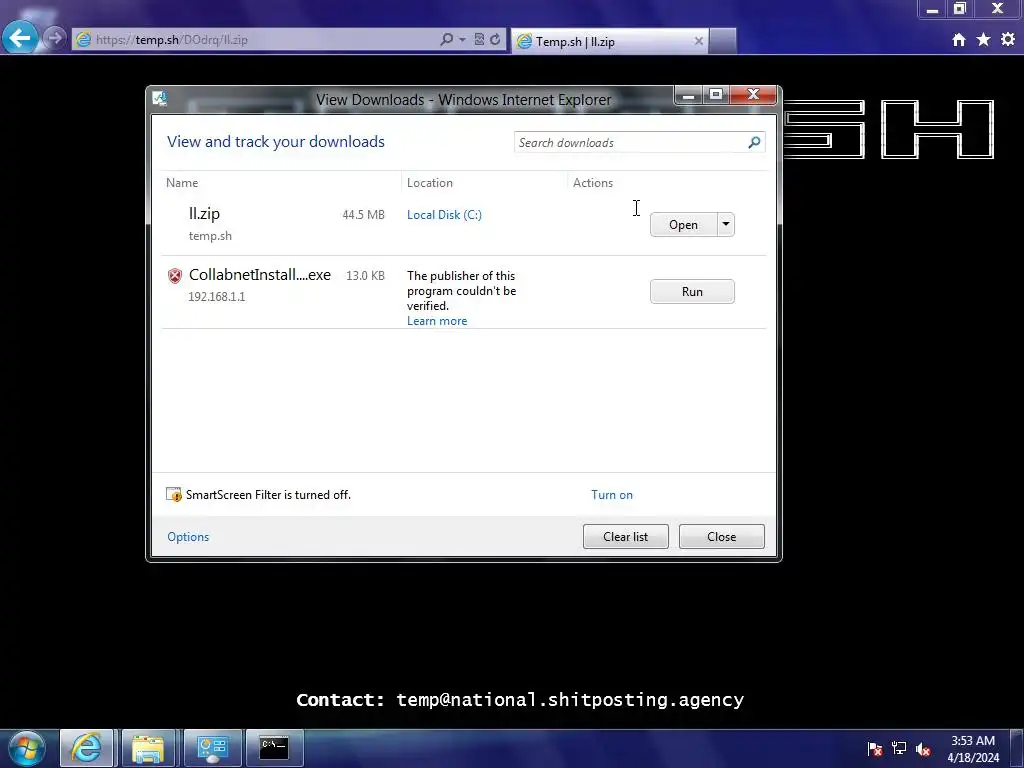The height and width of the screenshot is (768, 1024).
Task: Open Windows Explorer folder in taskbar
Action: (148, 748)
